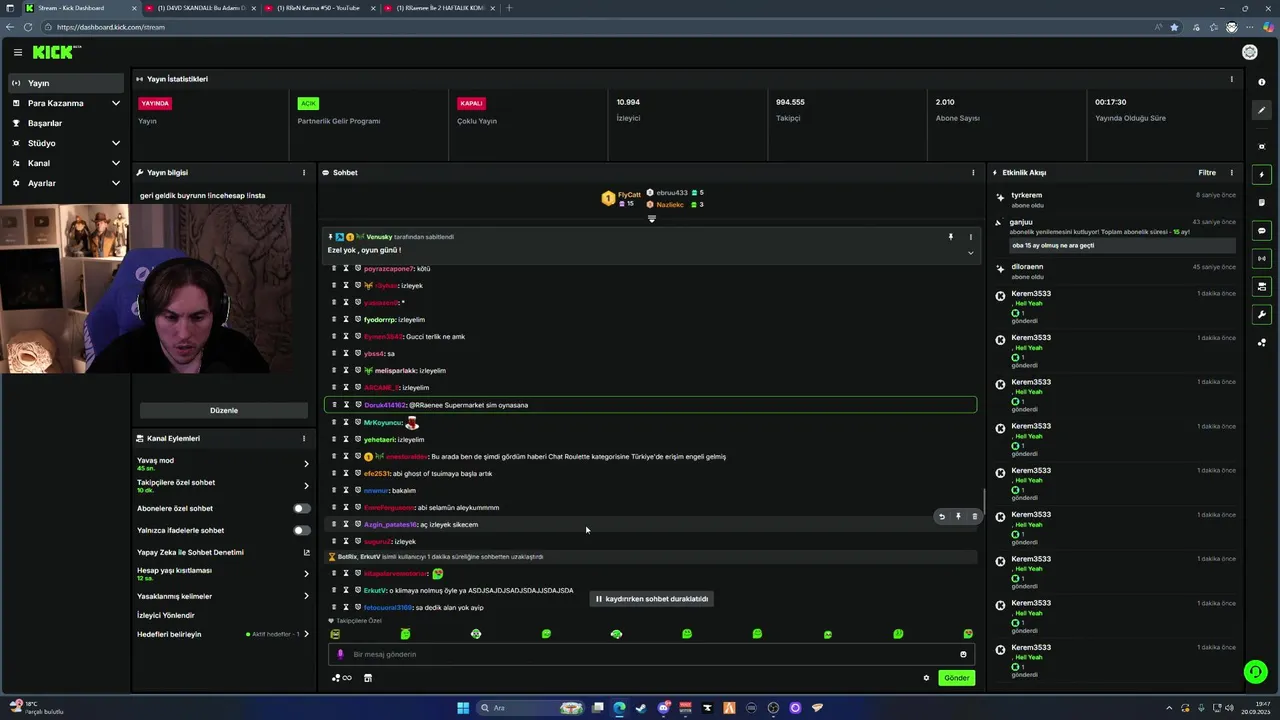This screenshot has width=1280, height=720.
Task: Click username ErkutV in chat
Action: tap(374, 590)
